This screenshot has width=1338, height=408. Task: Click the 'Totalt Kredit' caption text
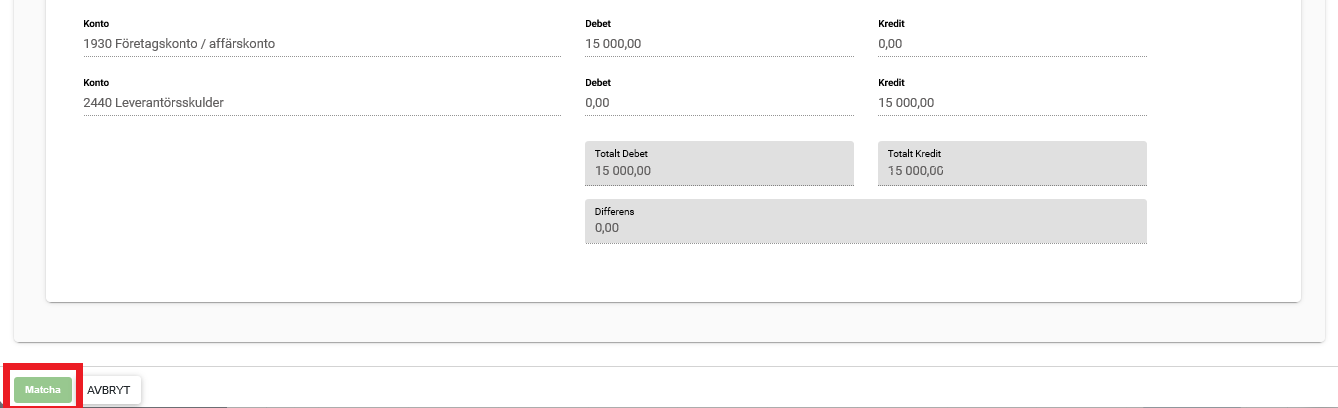click(915, 154)
